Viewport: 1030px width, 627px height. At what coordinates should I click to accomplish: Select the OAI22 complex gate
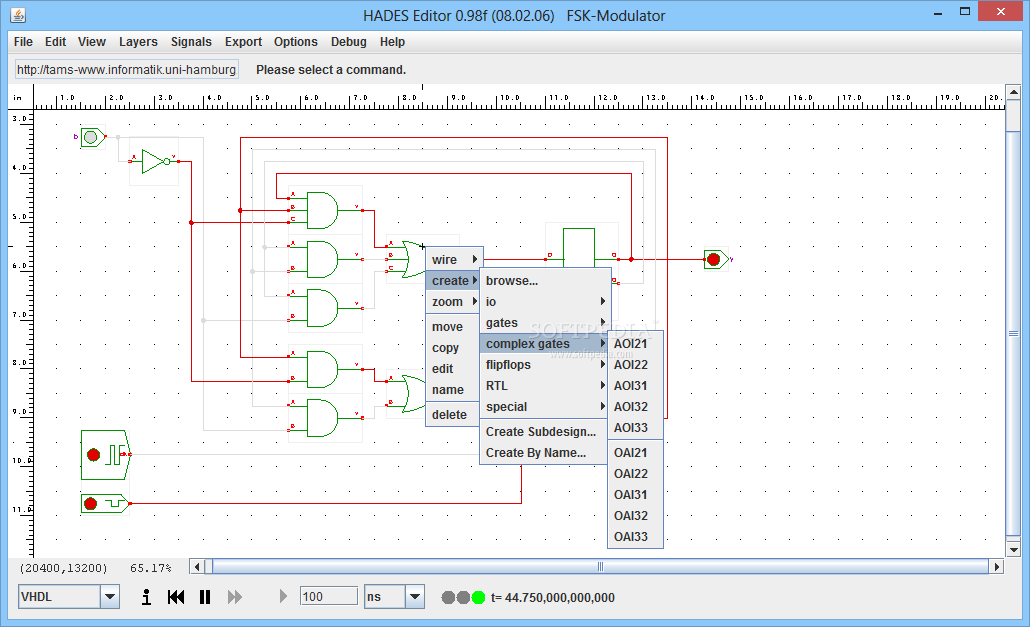coord(635,473)
